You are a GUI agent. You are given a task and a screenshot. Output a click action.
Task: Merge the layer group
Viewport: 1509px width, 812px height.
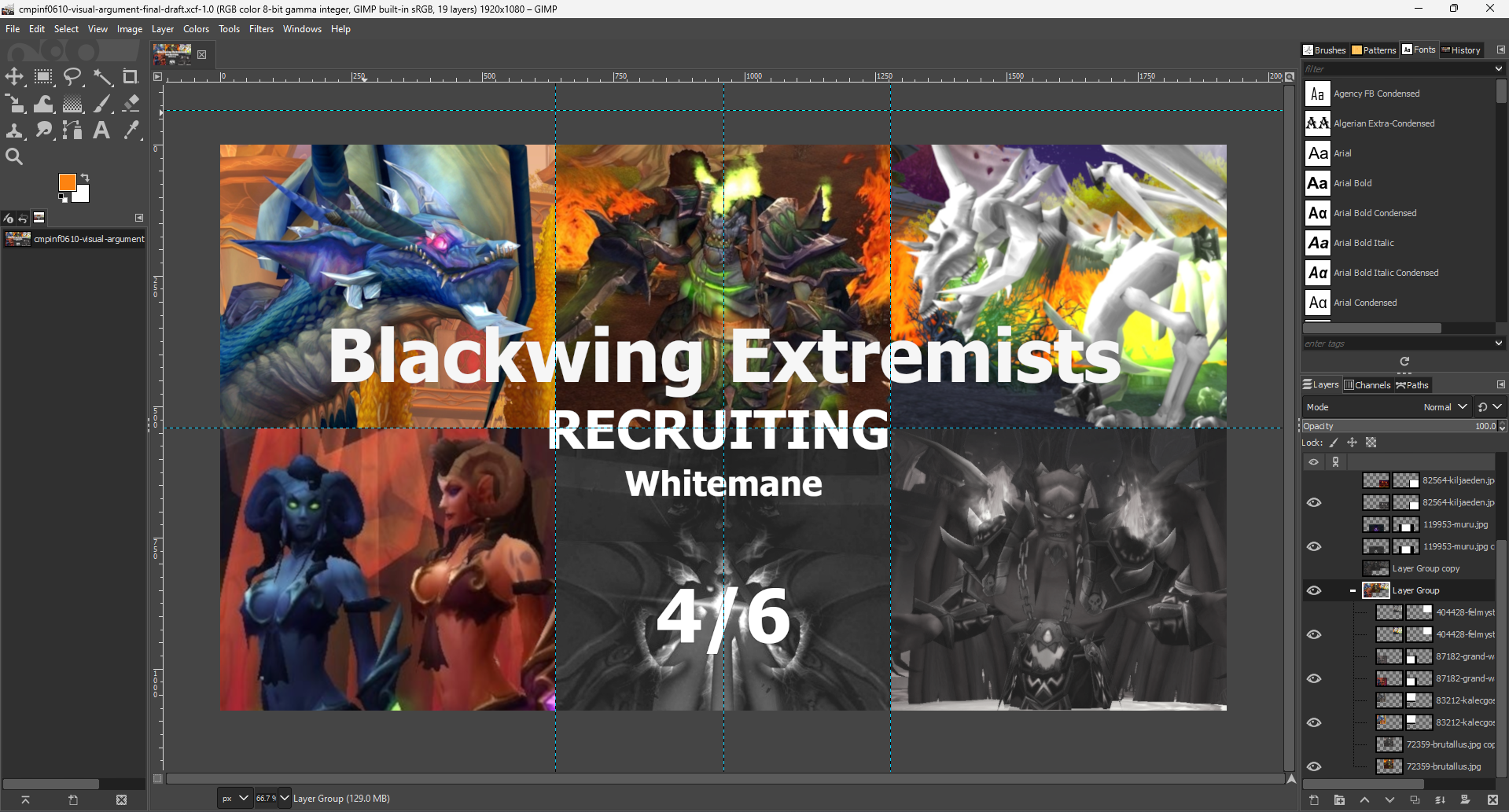(1440, 800)
